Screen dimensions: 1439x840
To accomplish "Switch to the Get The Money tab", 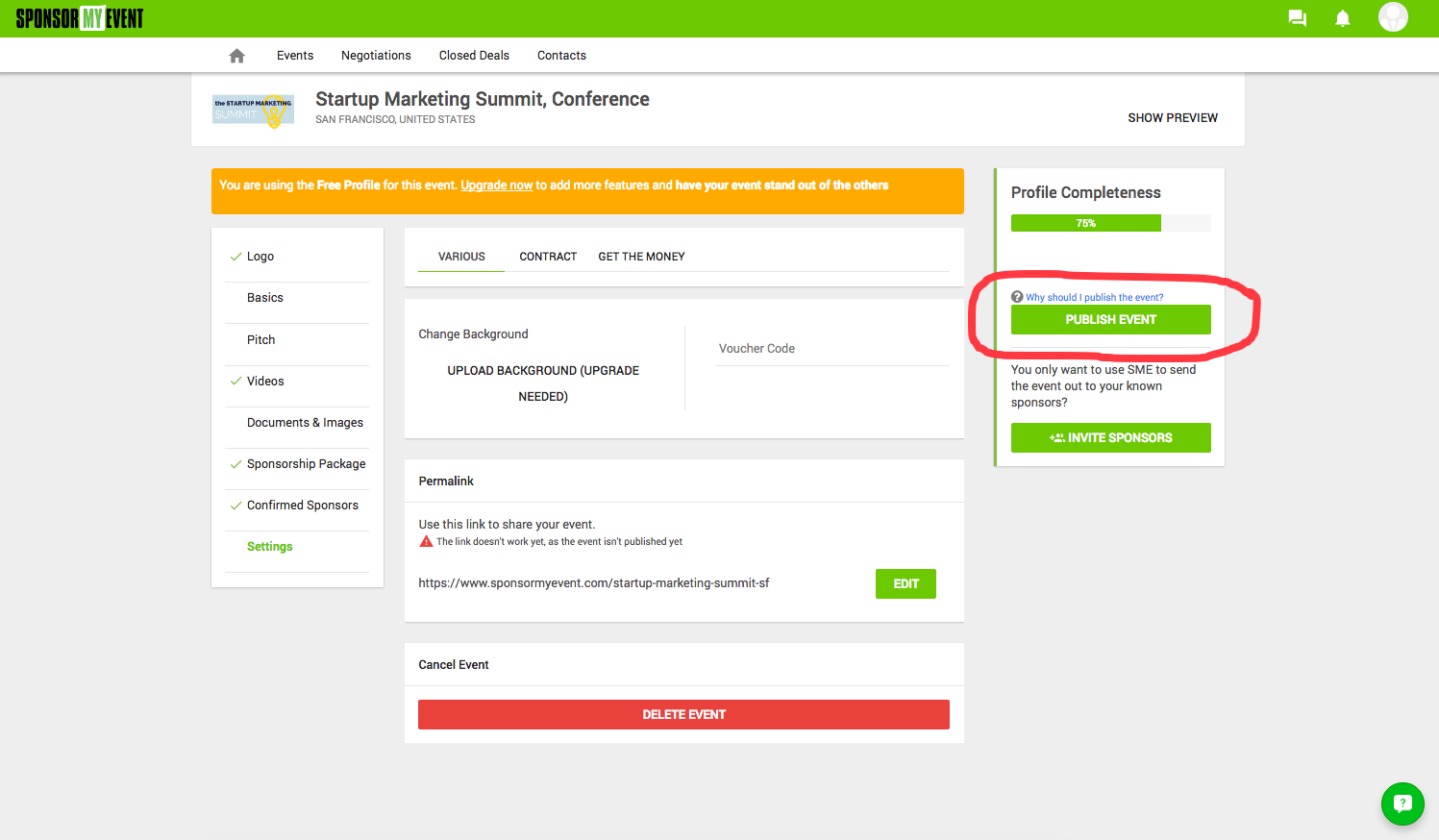I will 641,257.
